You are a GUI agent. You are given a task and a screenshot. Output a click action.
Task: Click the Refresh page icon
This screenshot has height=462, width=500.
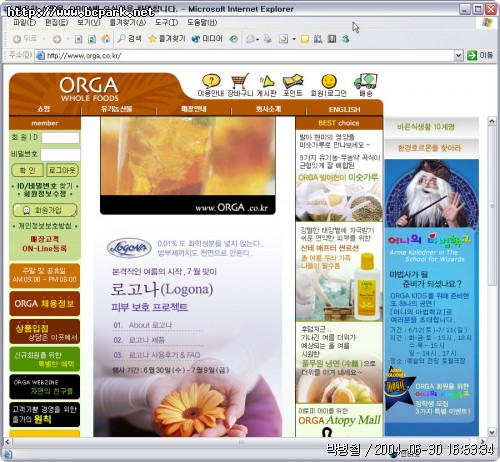[92, 39]
